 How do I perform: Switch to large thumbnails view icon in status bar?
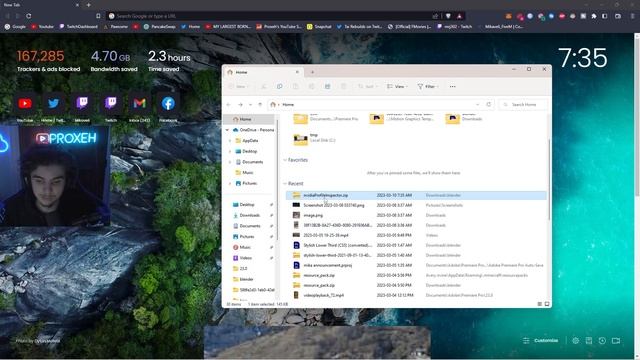547,304
